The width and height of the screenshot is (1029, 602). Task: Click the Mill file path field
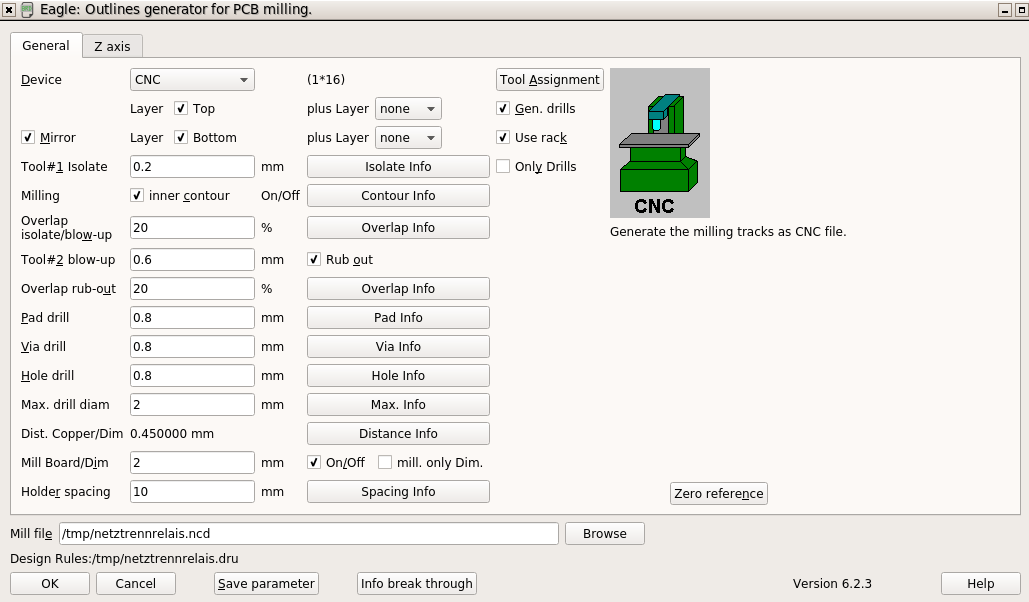coord(308,534)
